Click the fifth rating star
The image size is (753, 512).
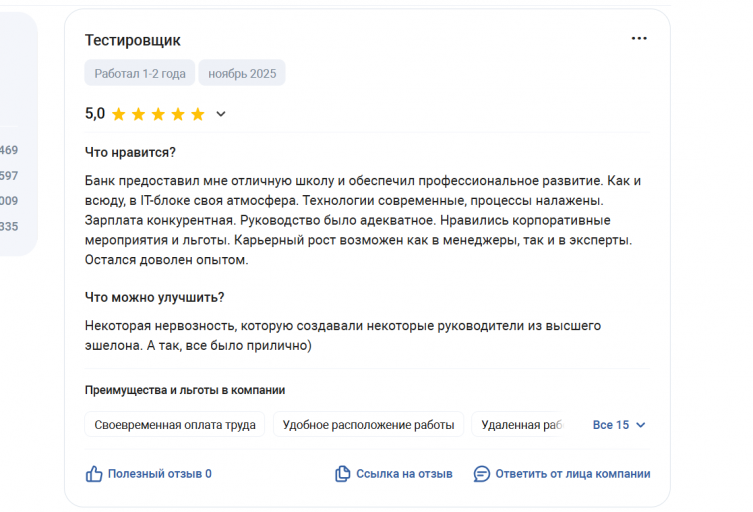(x=198, y=114)
